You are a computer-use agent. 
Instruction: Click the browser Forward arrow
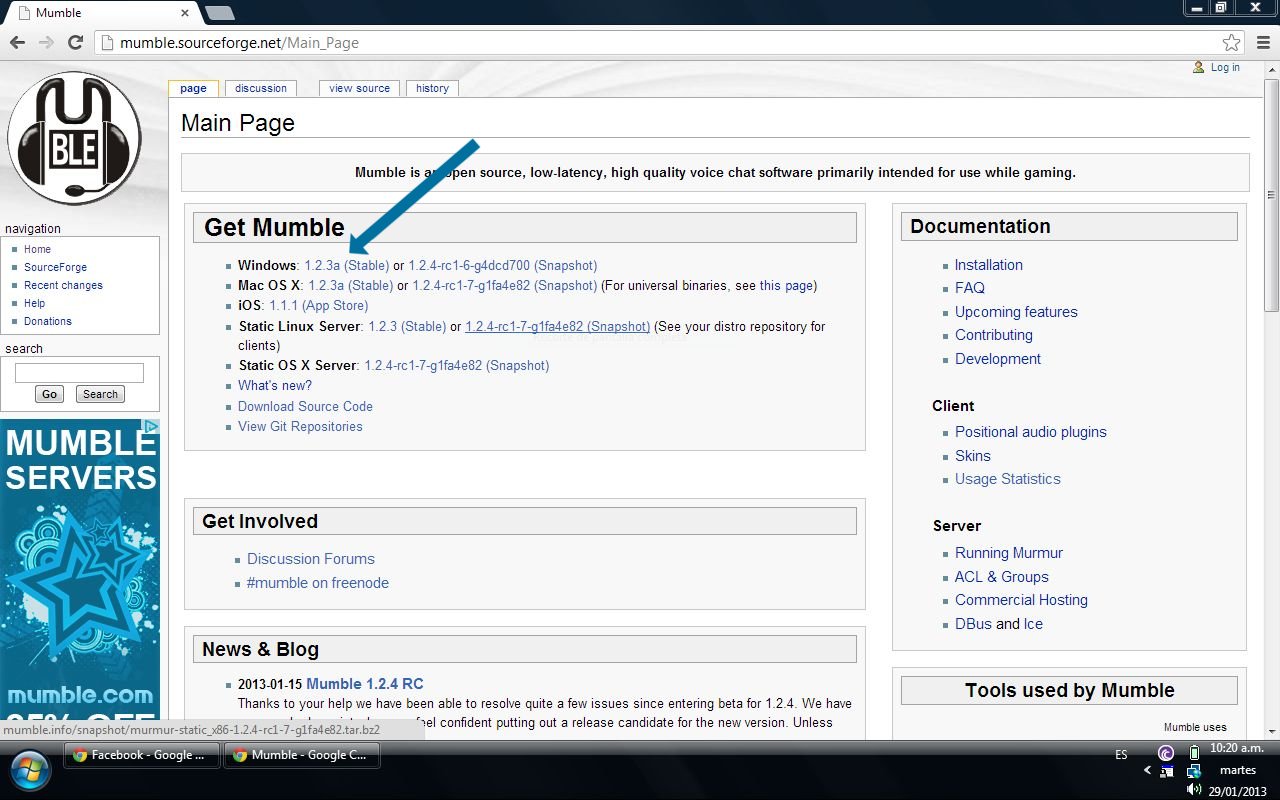pos(46,43)
